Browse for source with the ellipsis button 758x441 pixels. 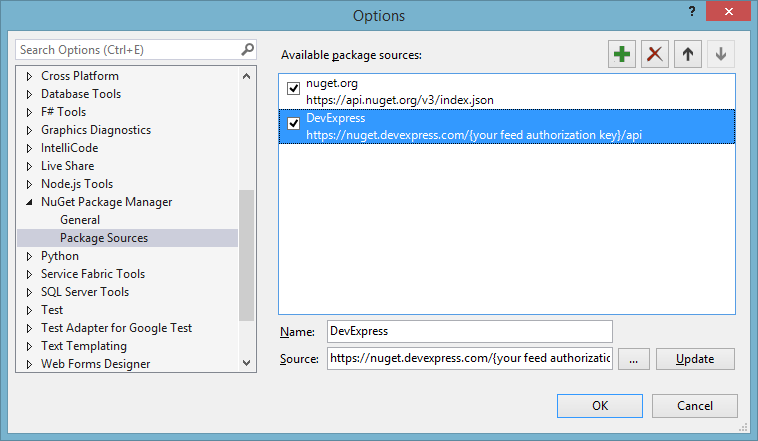(633, 359)
